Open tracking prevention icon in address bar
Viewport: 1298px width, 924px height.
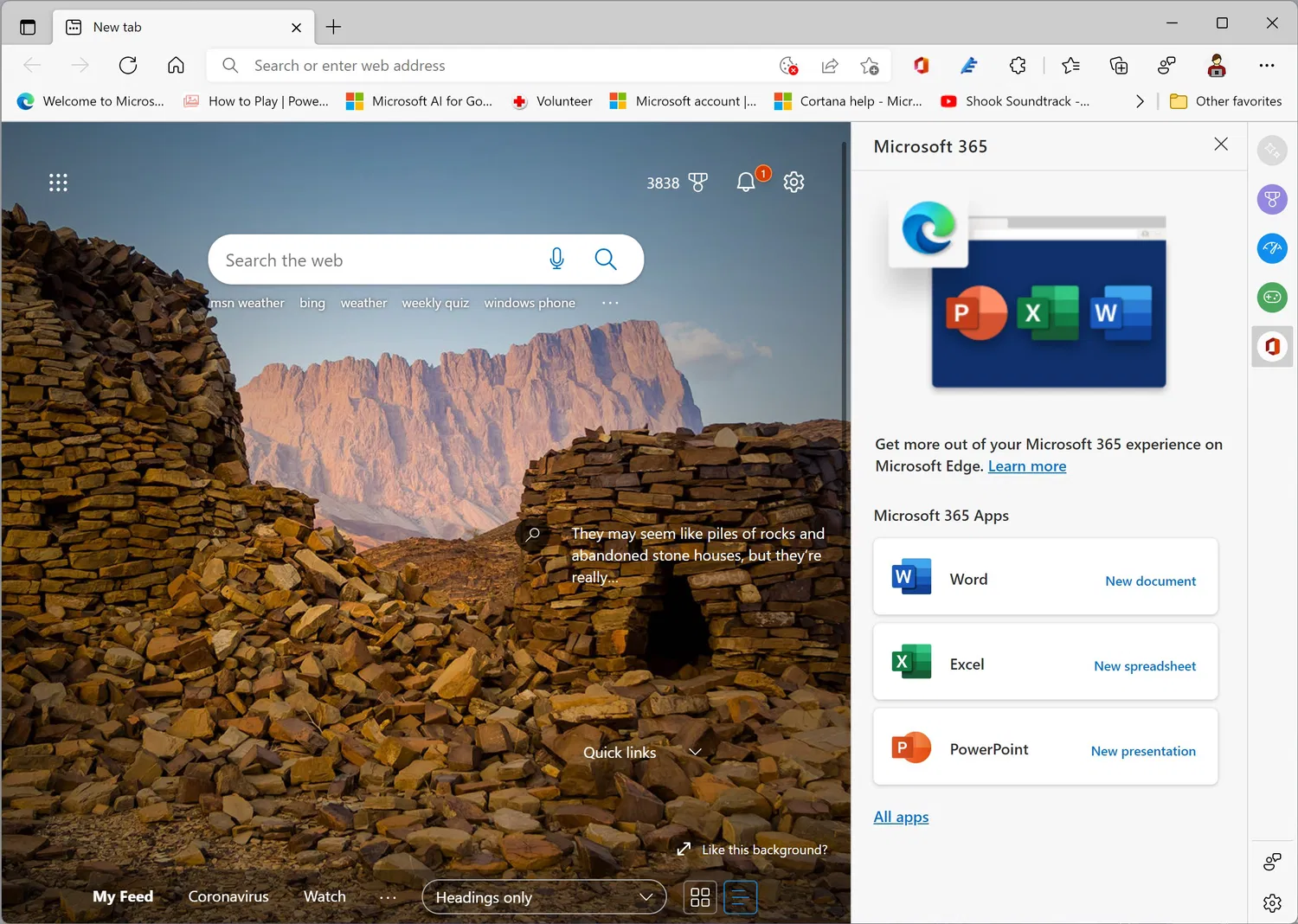pyautogui.click(x=788, y=66)
